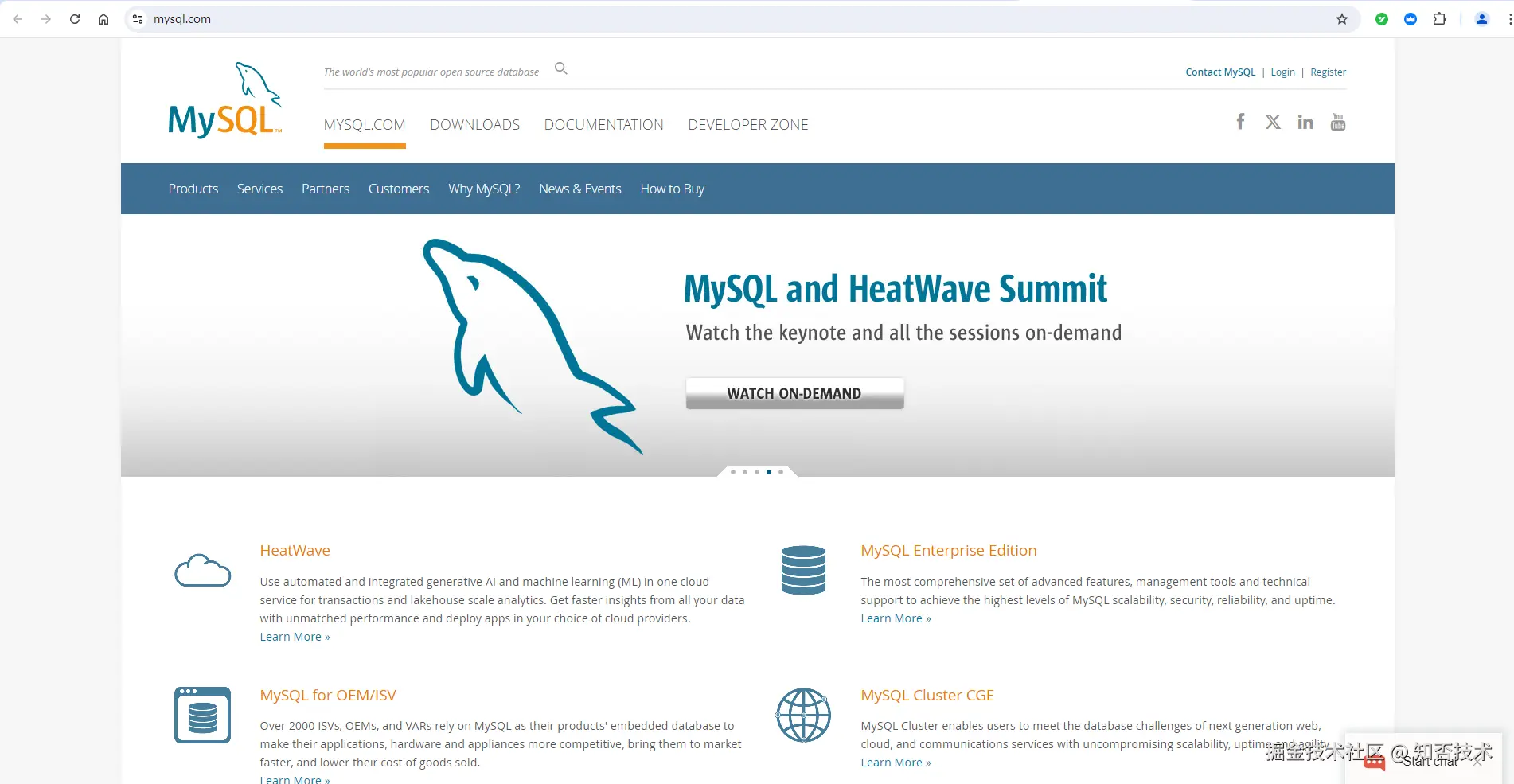
Task: Click the MySQL Cluster globe icon
Action: [803, 715]
